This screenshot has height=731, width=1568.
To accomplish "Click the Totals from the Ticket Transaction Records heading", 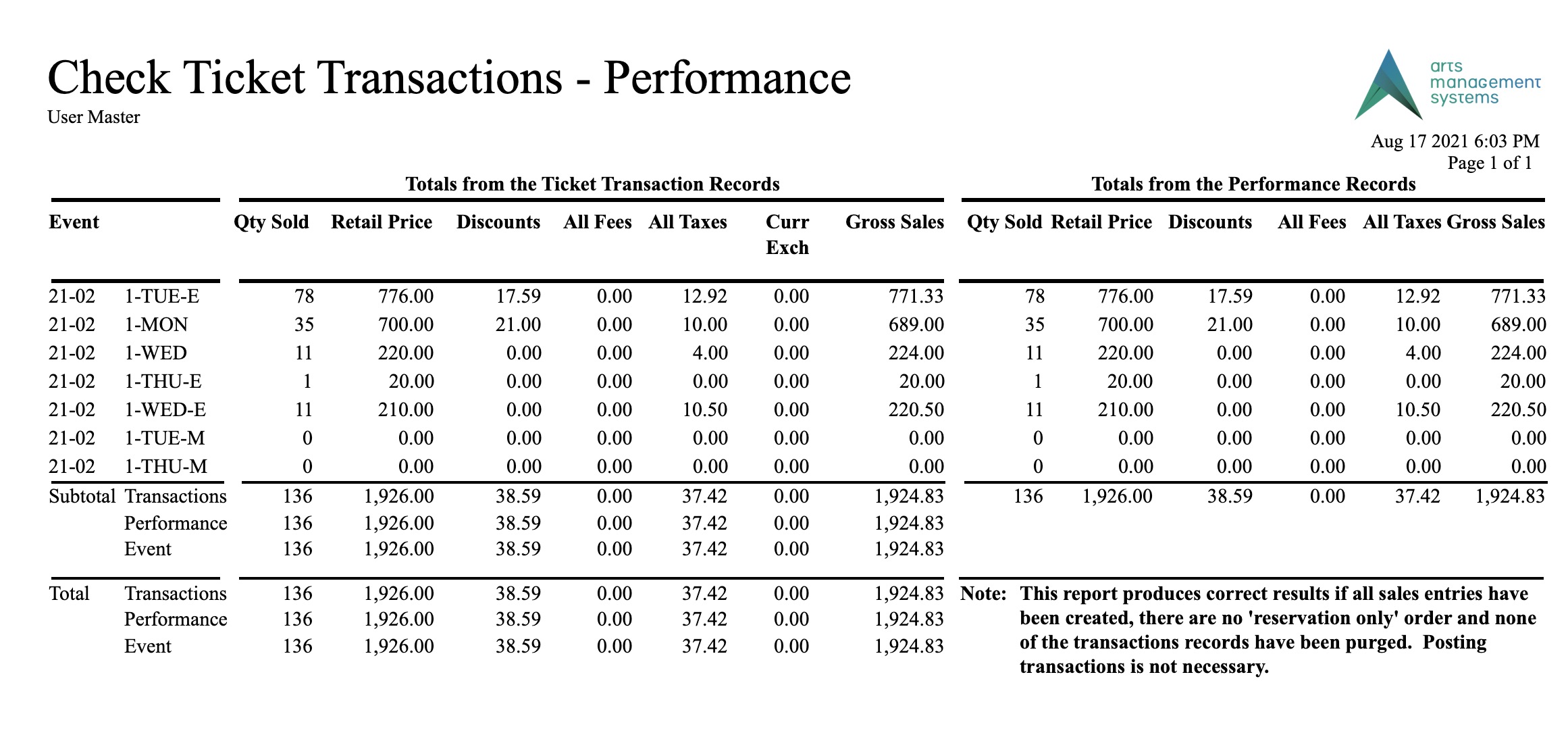I will 592,184.
